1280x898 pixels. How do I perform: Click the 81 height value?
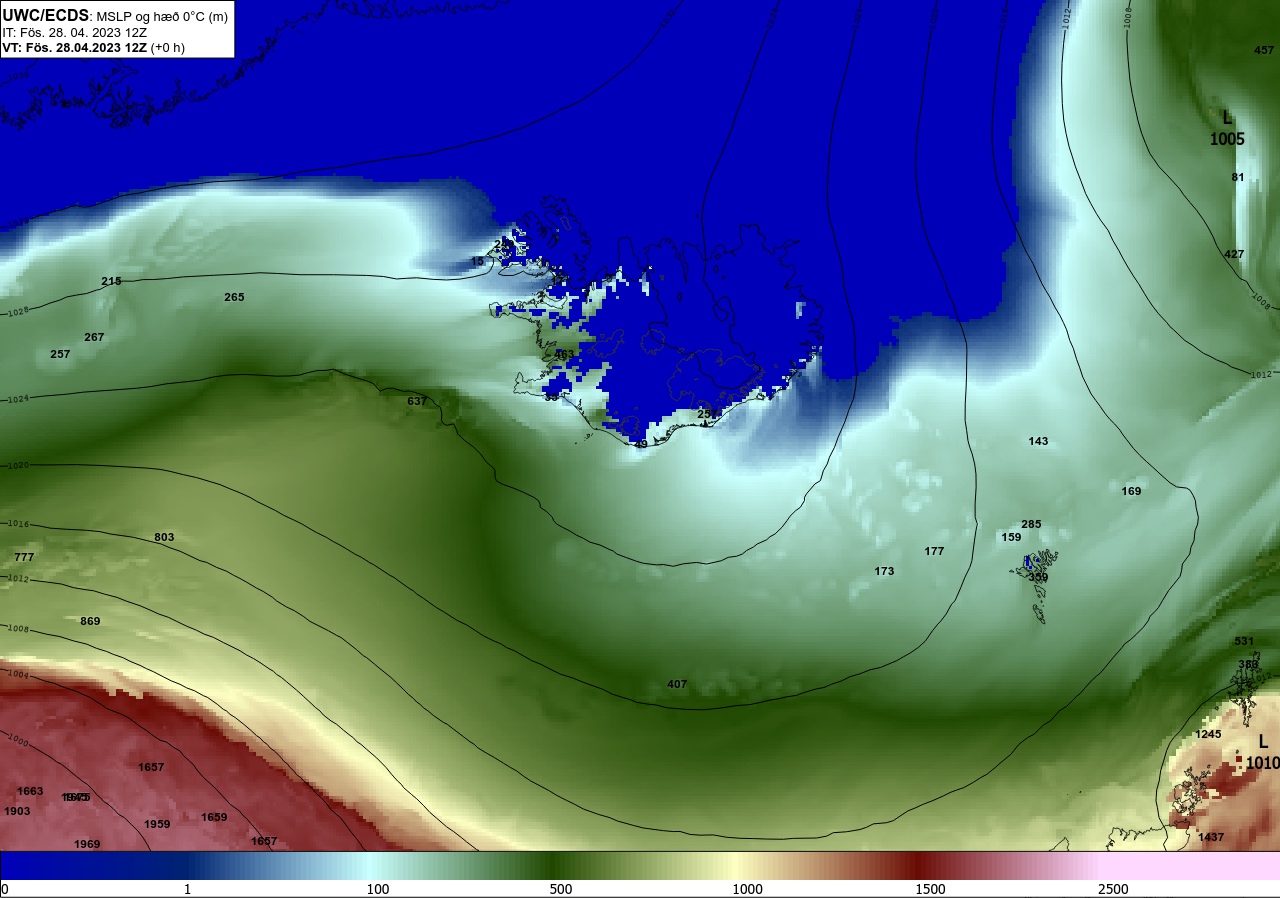tap(1238, 177)
